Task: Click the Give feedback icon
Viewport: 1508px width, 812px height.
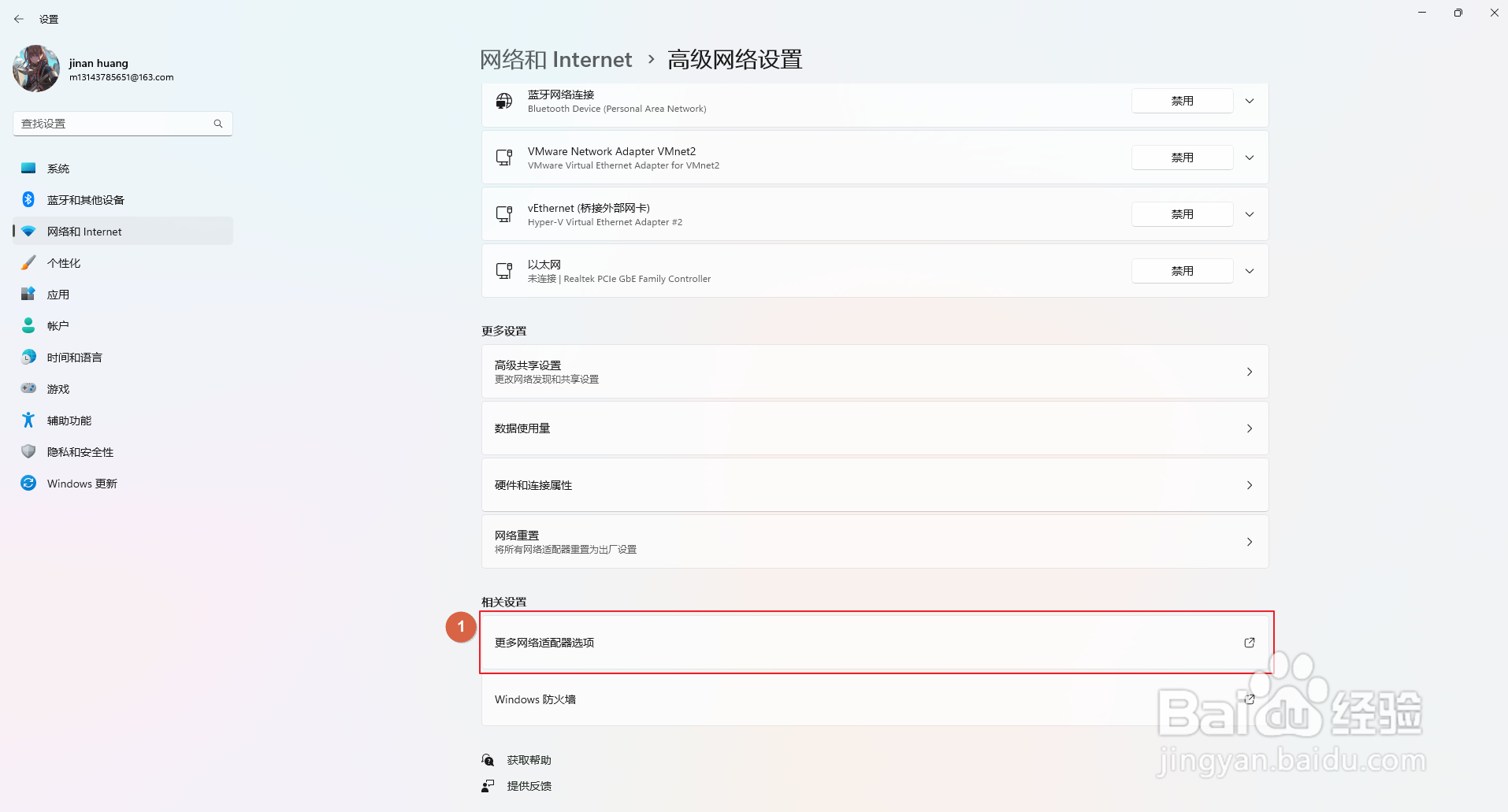Action: click(488, 786)
